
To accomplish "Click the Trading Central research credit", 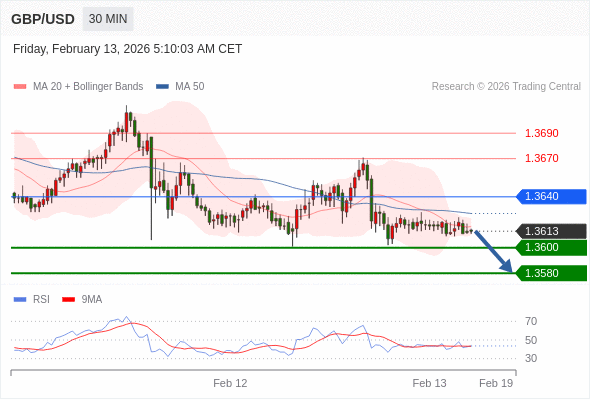I will (x=506, y=87).
